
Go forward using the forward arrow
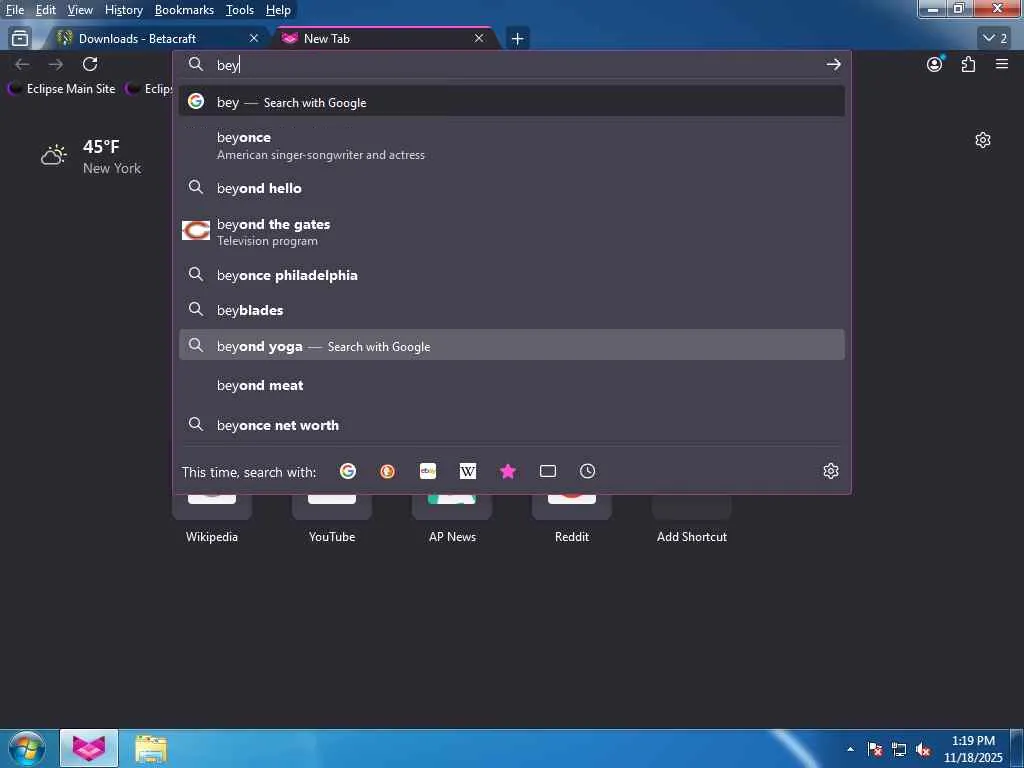pyautogui.click(x=56, y=64)
